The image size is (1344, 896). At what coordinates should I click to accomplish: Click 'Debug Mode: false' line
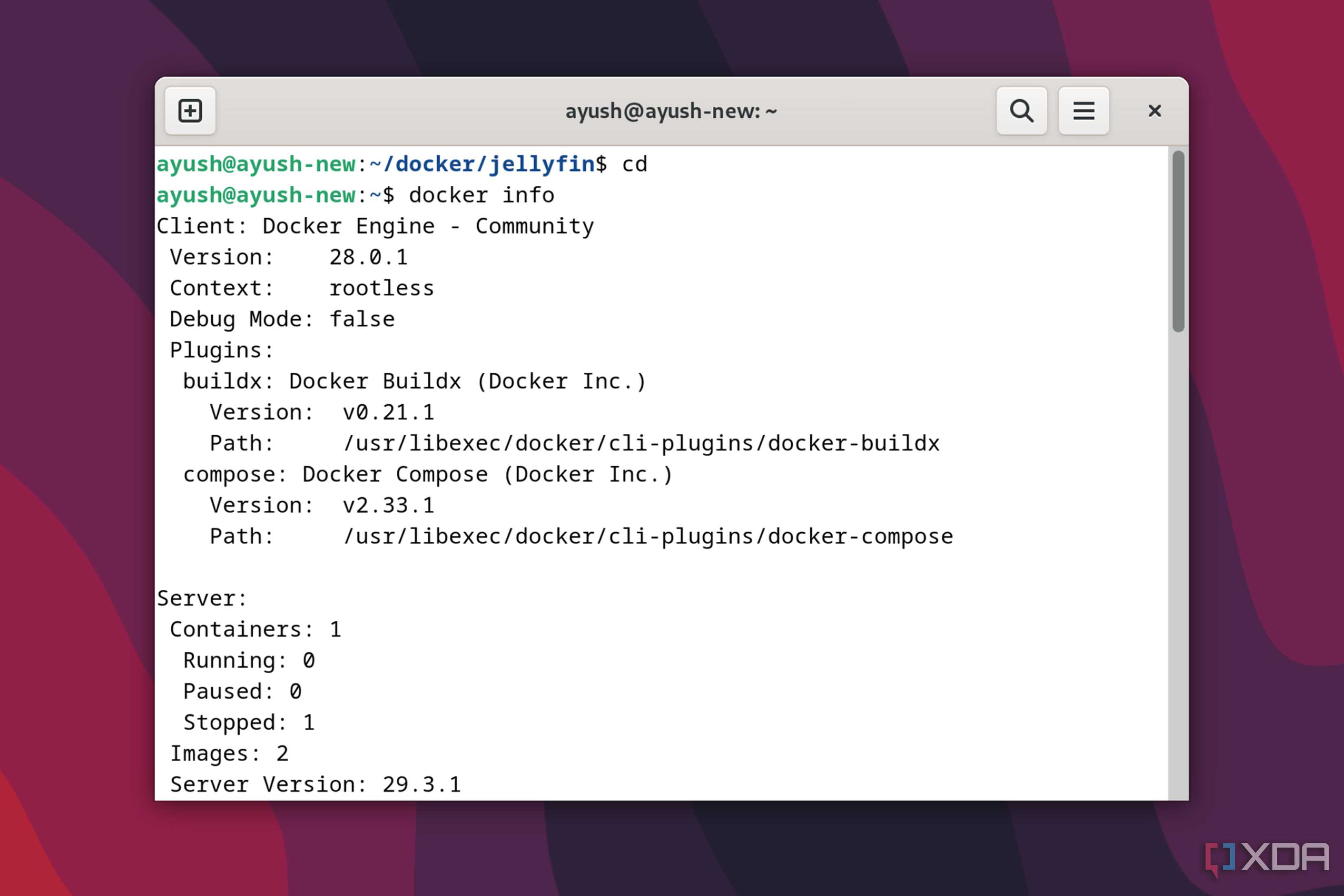282,320
